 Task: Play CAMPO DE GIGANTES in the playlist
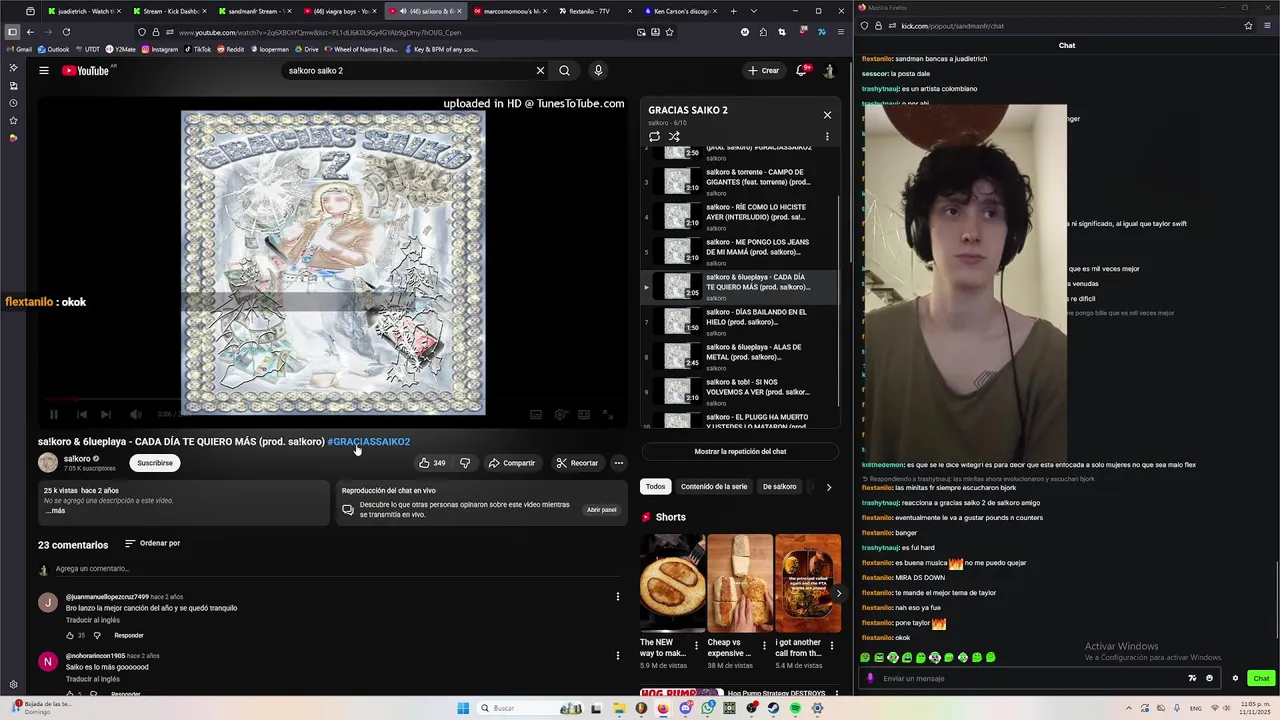coord(740,182)
